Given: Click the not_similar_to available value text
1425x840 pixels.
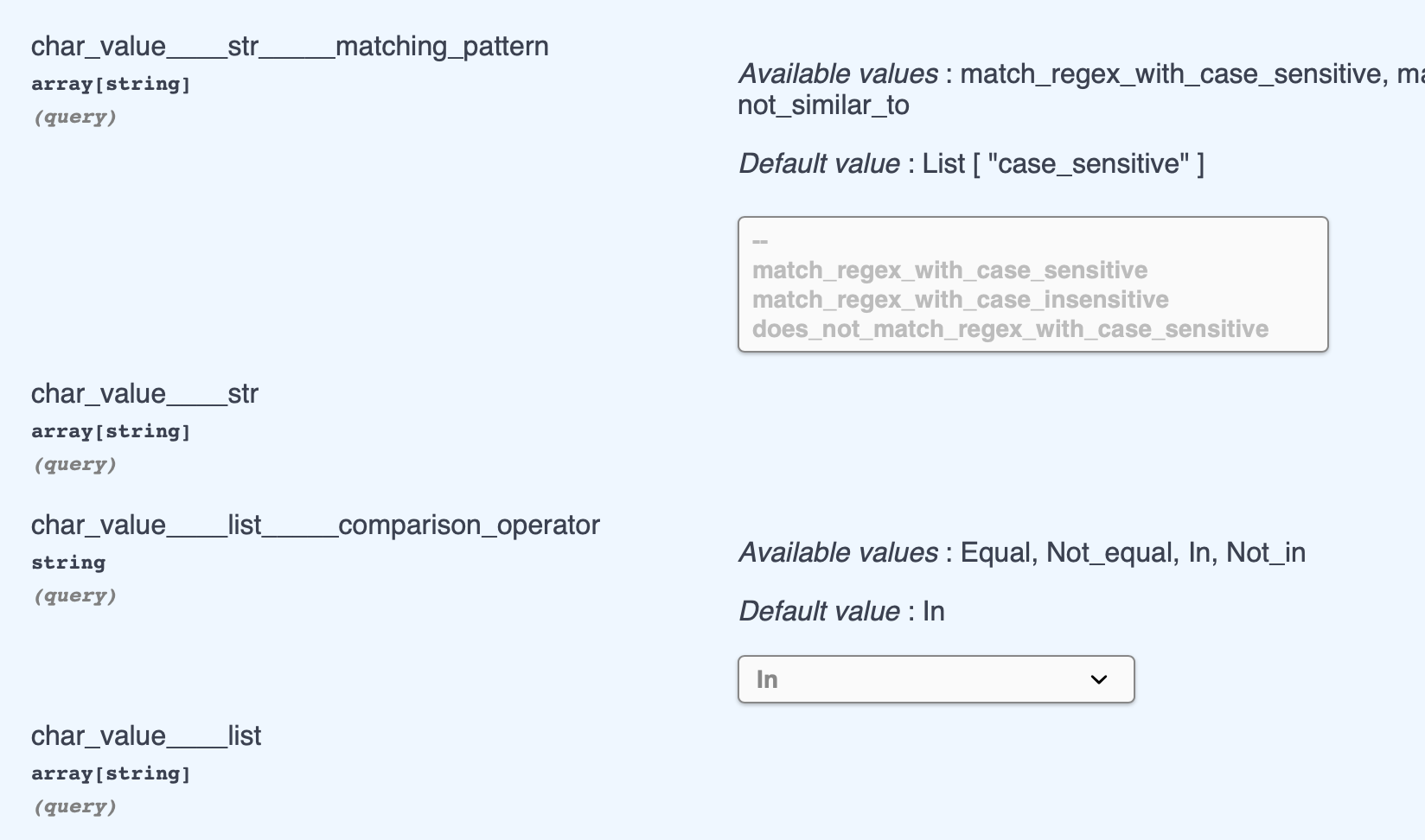Looking at the screenshot, I should pos(823,105).
